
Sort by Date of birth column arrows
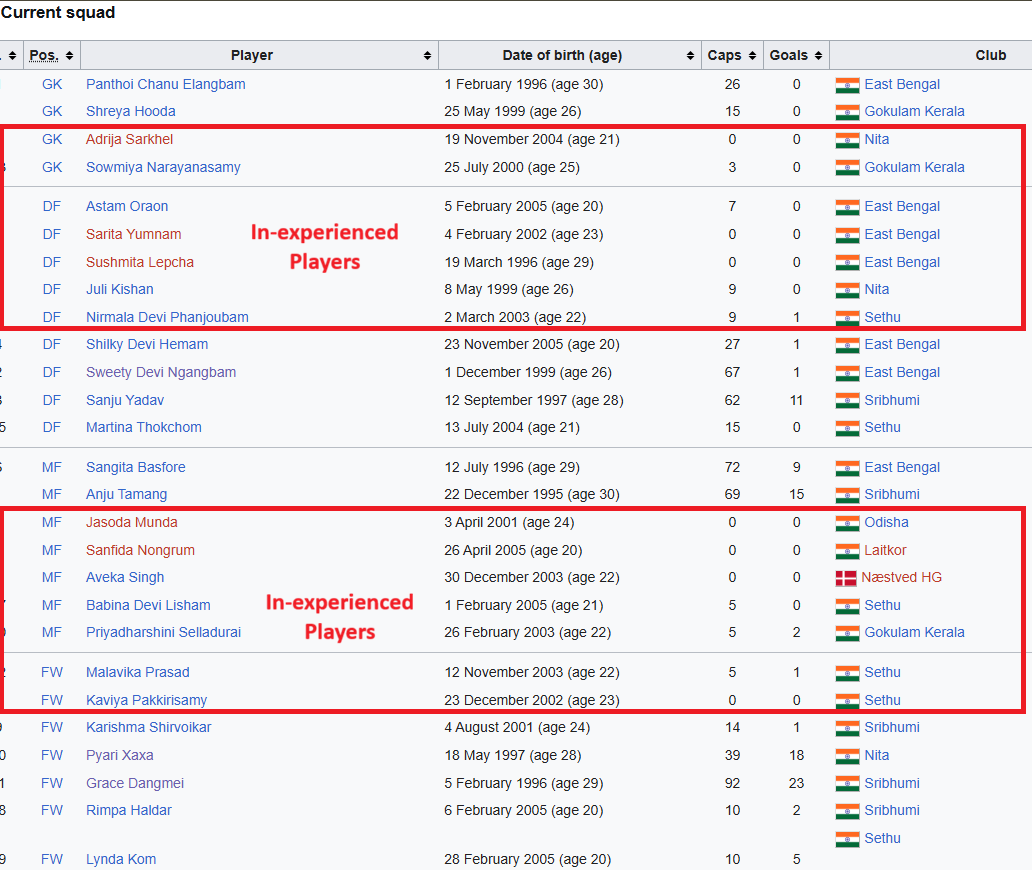pyautogui.click(x=690, y=56)
